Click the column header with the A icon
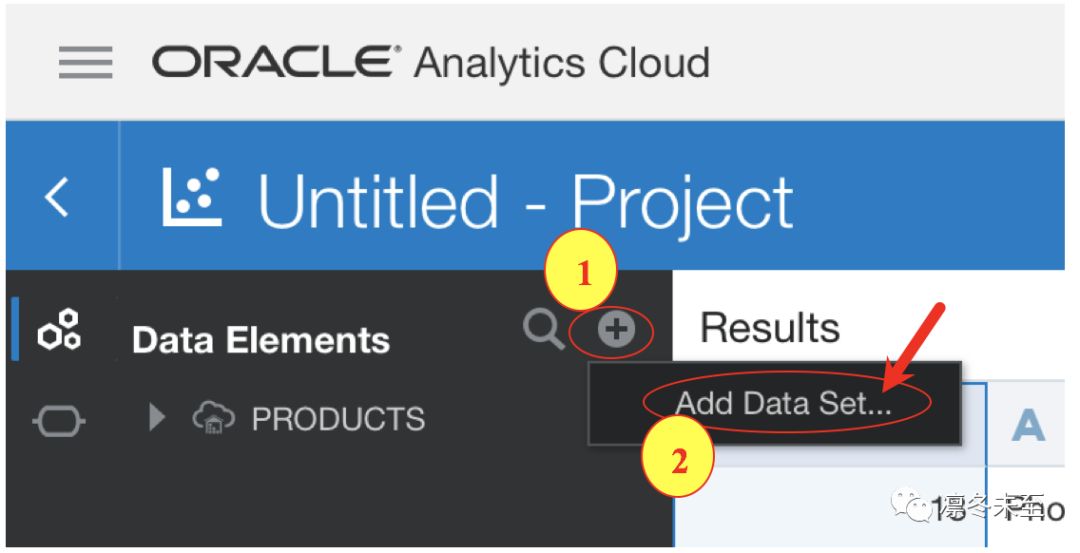Viewport: 1080px width, 553px height. coord(1026,424)
